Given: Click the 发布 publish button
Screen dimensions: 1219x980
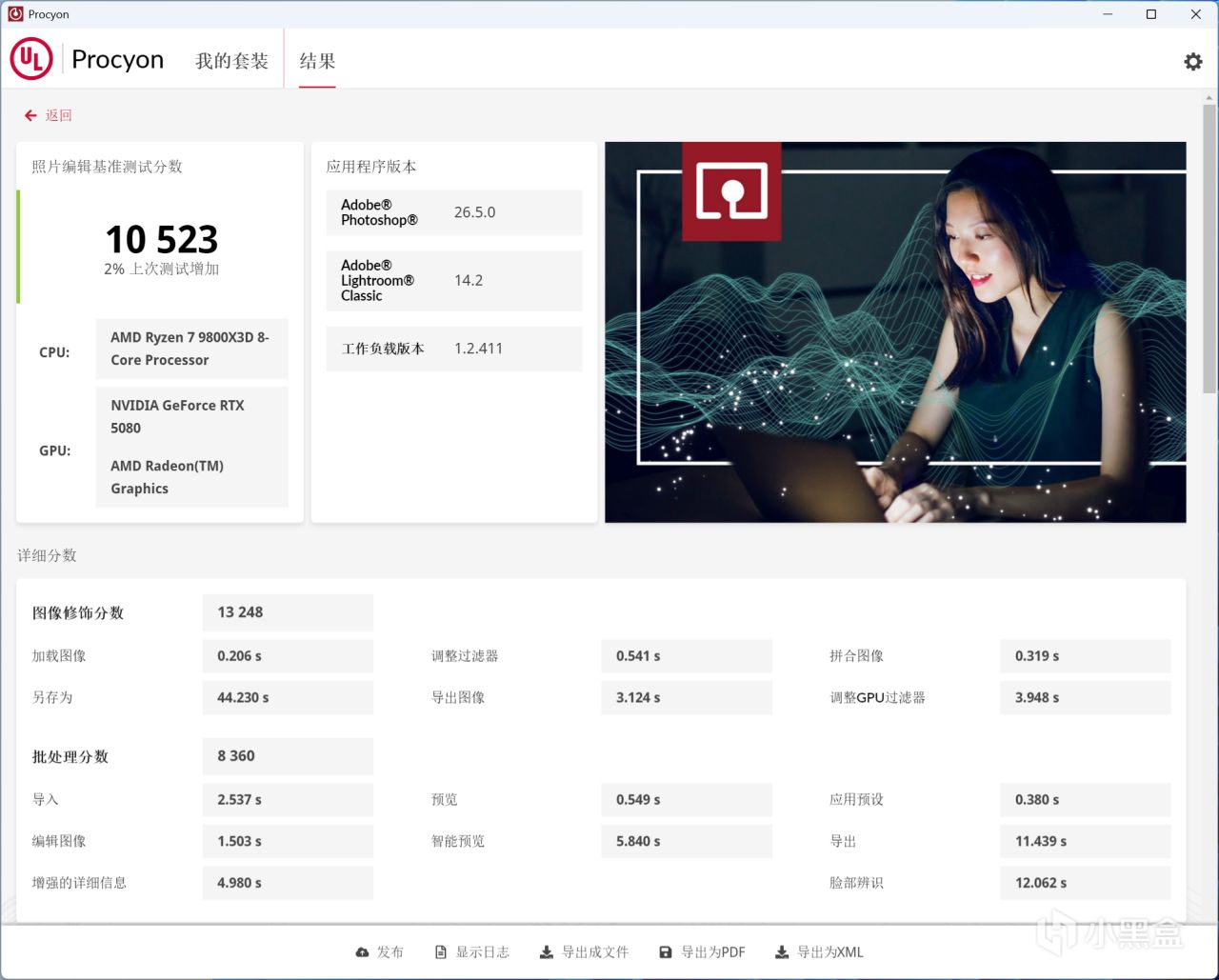Looking at the screenshot, I should click(x=379, y=952).
